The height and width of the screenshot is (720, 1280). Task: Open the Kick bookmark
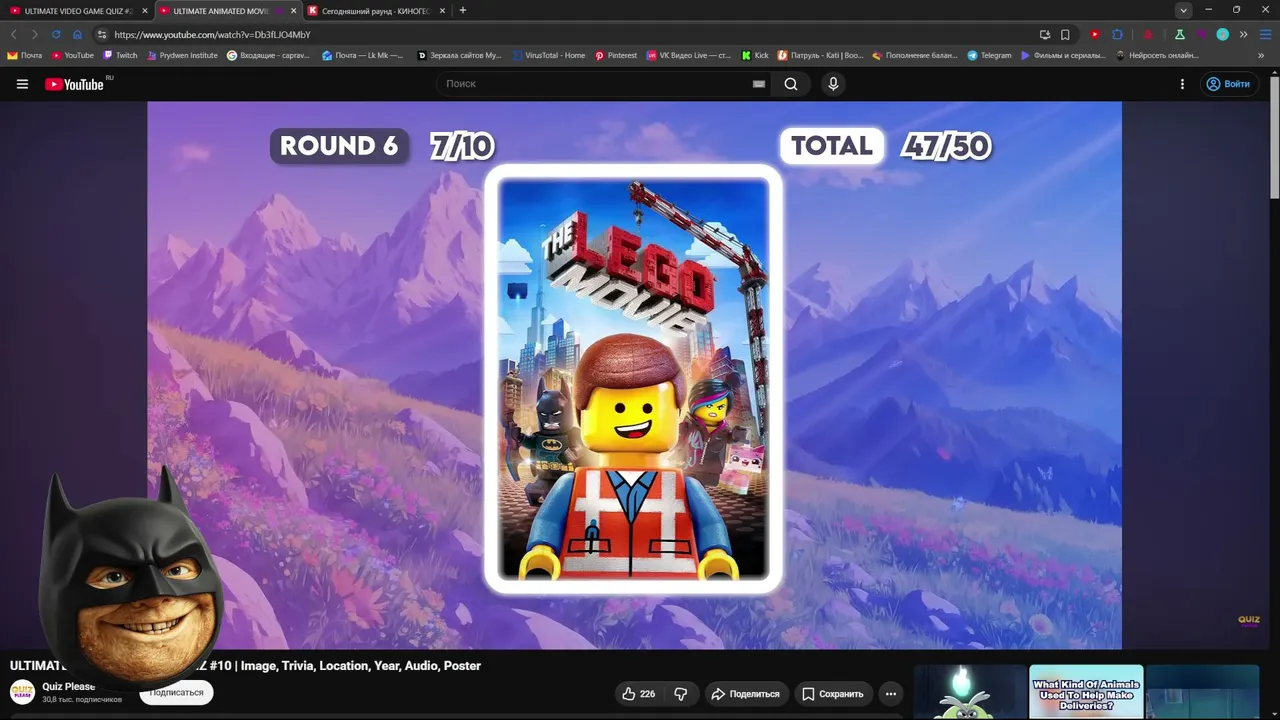[755, 55]
